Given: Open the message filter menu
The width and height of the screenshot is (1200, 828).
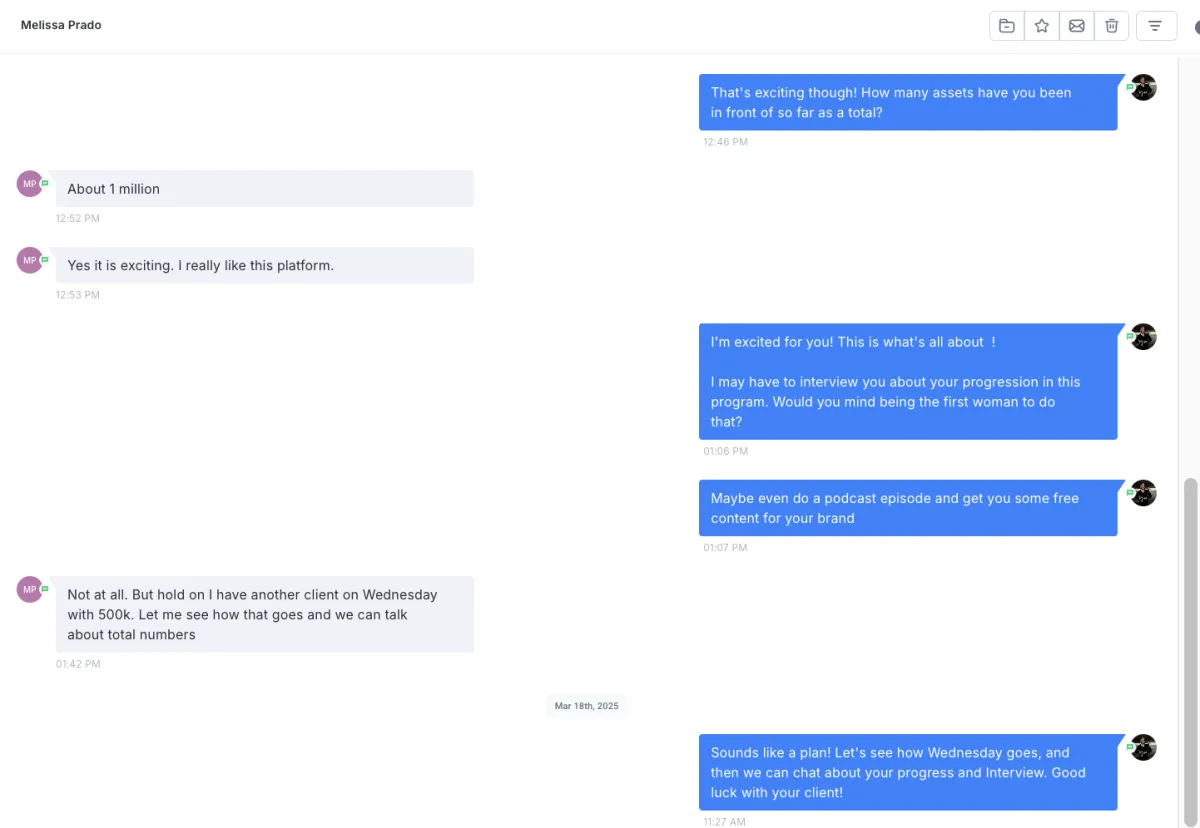Looking at the screenshot, I should (1156, 26).
